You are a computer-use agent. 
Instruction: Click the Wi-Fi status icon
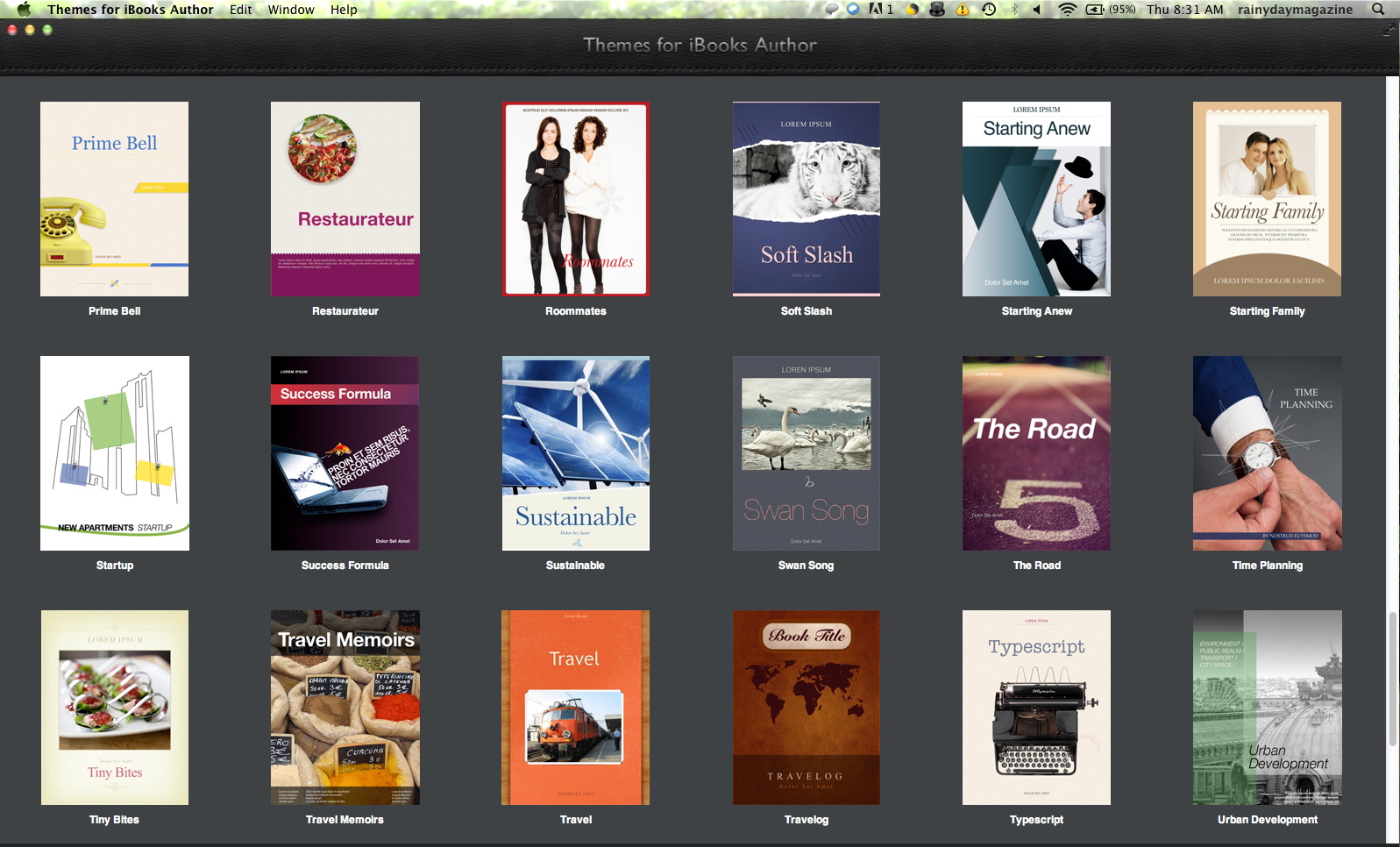point(1067,10)
